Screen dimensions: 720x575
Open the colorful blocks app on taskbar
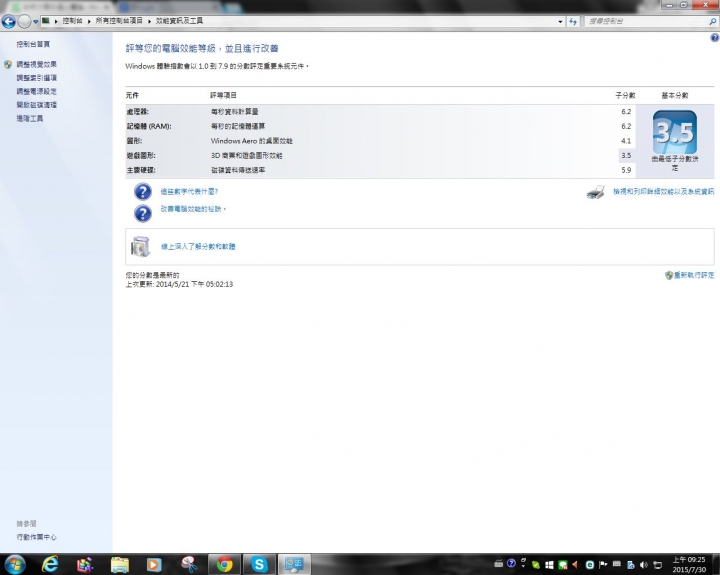click(84, 564)
